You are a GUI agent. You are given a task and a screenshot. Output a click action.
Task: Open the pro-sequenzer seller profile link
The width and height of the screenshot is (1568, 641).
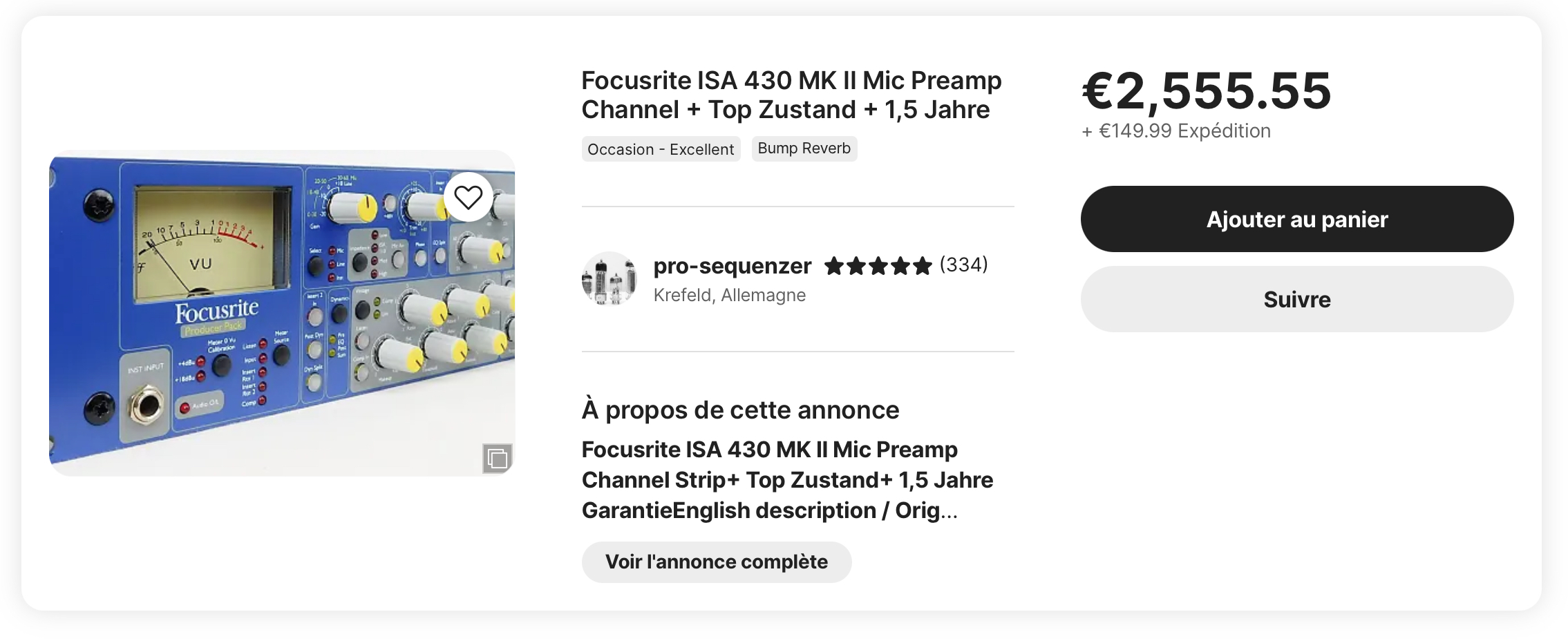coord(732,266)
